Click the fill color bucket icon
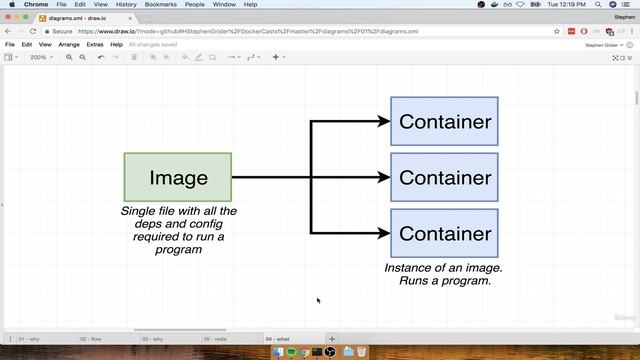This screenshot has height=360, width=640. point(185,57)
